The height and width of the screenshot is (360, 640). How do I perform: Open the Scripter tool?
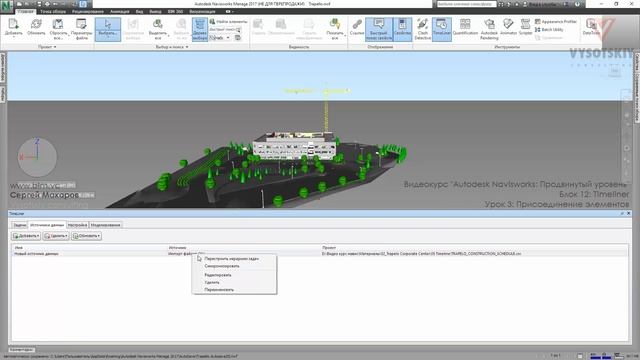pos(525,28)
